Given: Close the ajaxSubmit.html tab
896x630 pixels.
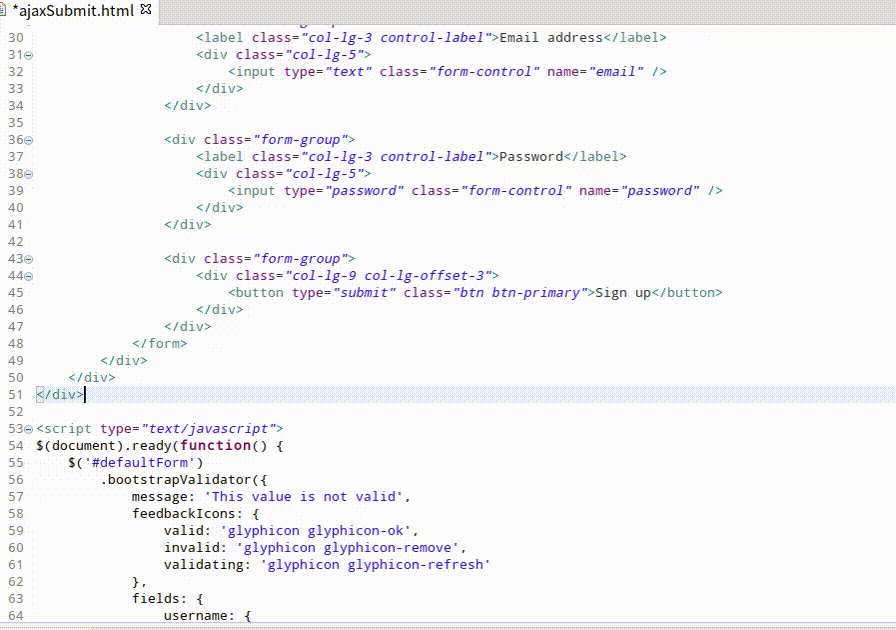Looking at the screenshot, I should (x=146, y=9).
